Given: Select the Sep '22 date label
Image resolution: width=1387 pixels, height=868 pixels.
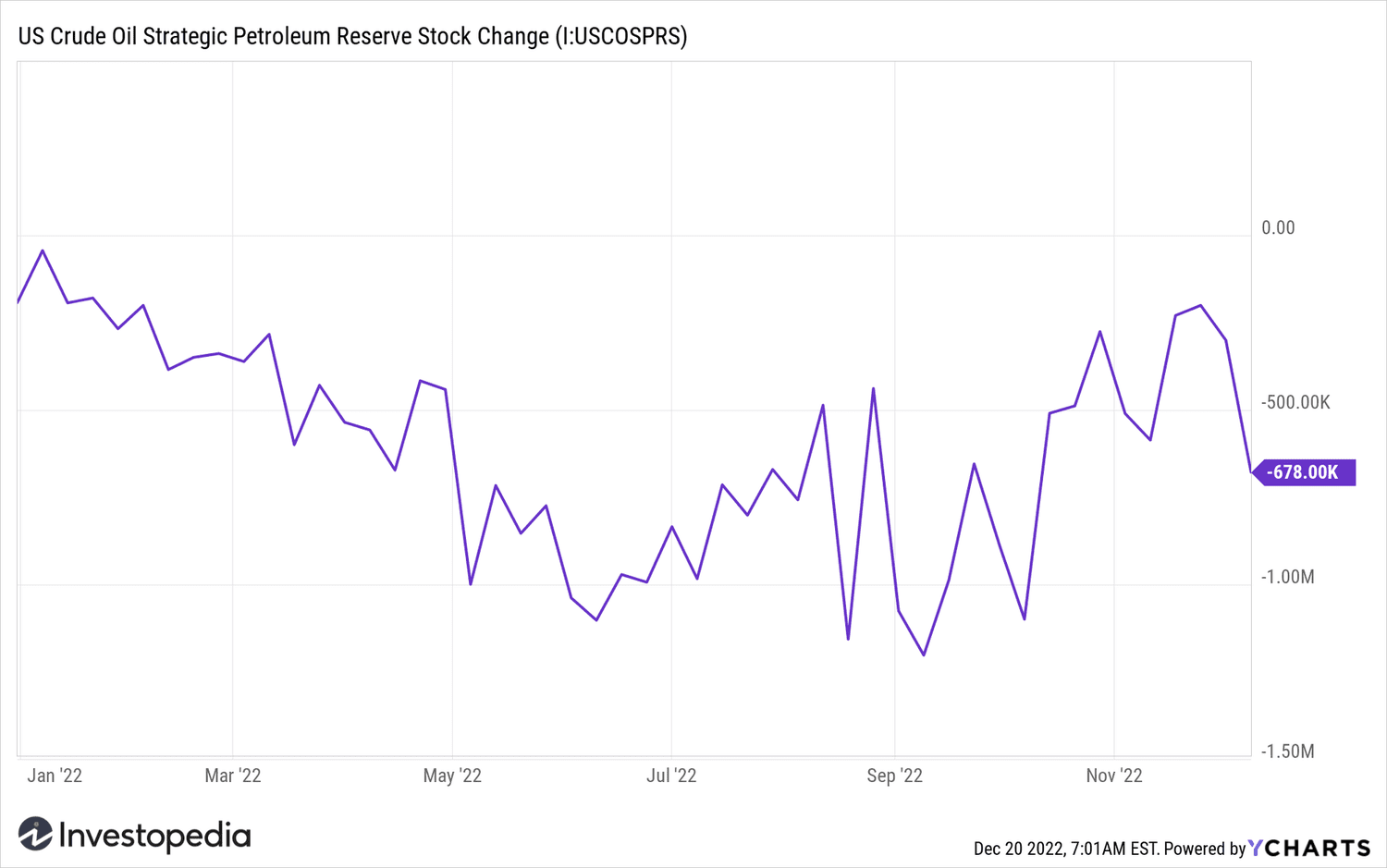Looking at the screenshot, I should [x=894, y=776].
